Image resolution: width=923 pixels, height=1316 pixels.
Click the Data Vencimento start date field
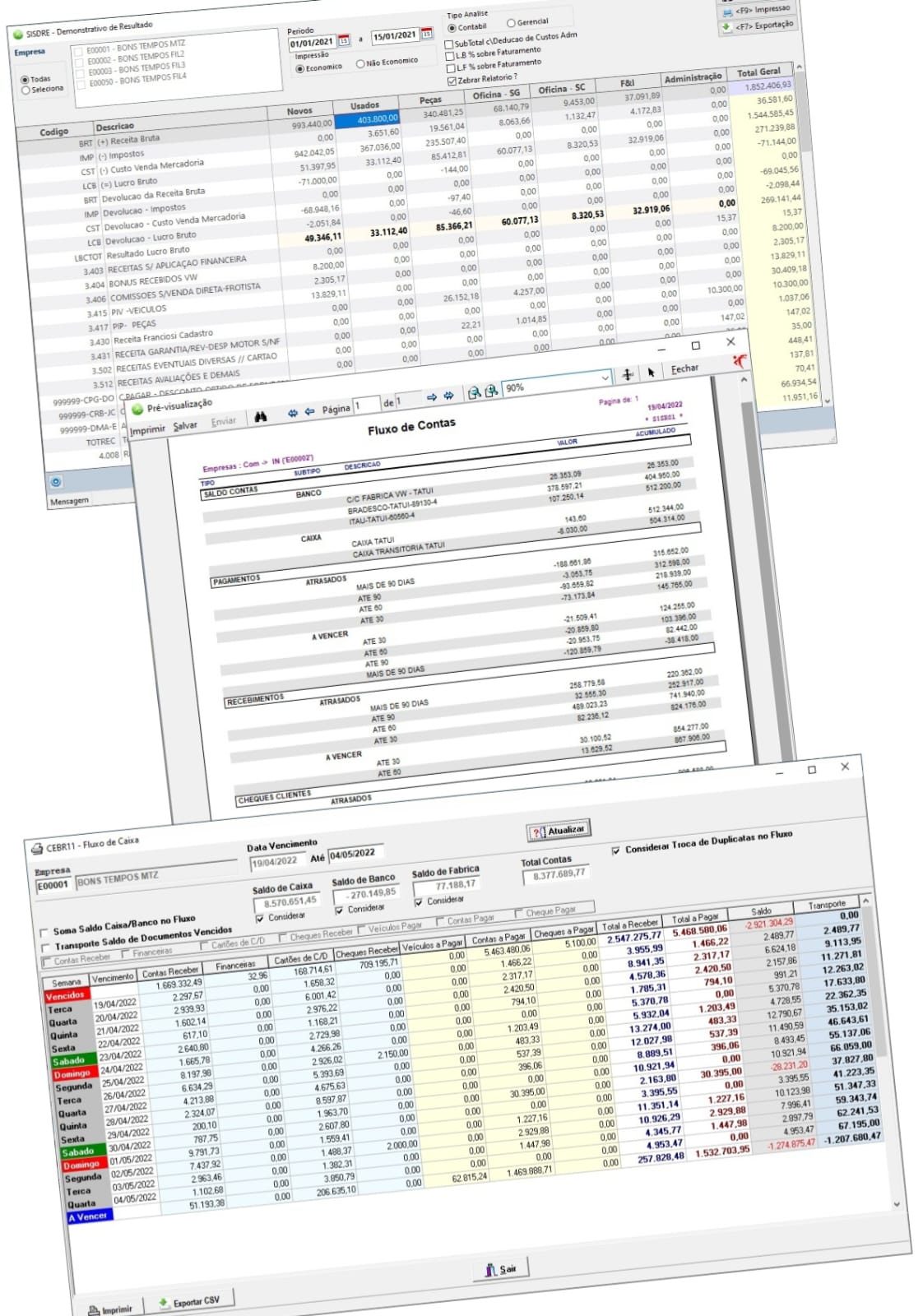coord(276,862)
